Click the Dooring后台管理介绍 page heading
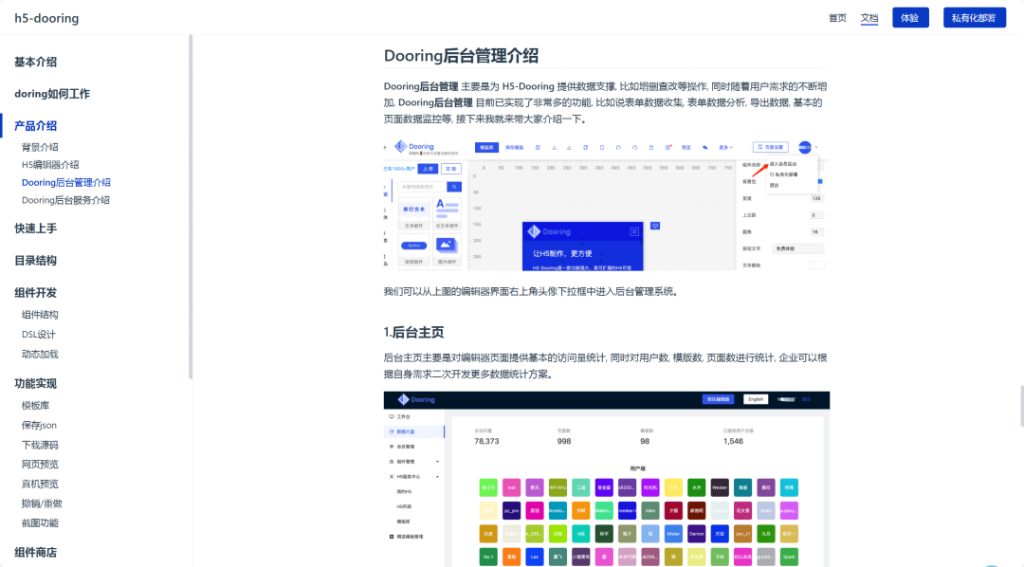1024x567 pixels. click(x=461, y=56)
